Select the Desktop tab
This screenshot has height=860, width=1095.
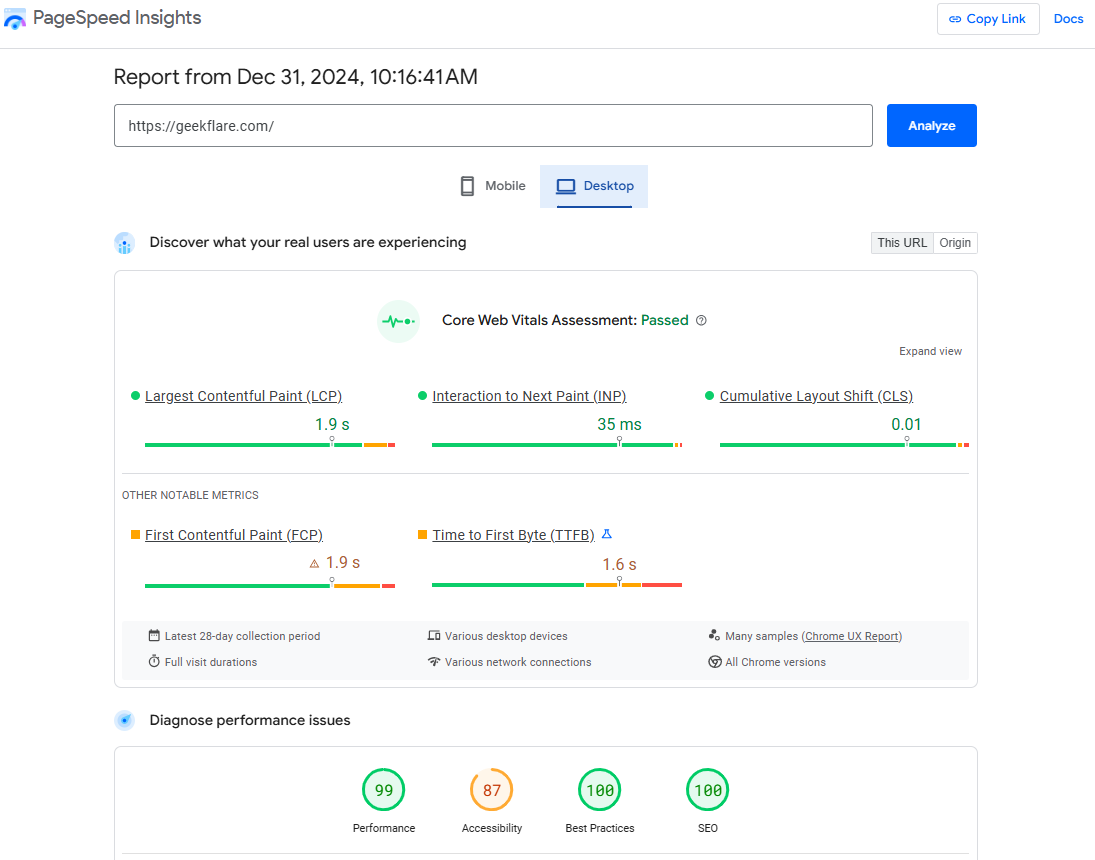click(x=594, y=186)
